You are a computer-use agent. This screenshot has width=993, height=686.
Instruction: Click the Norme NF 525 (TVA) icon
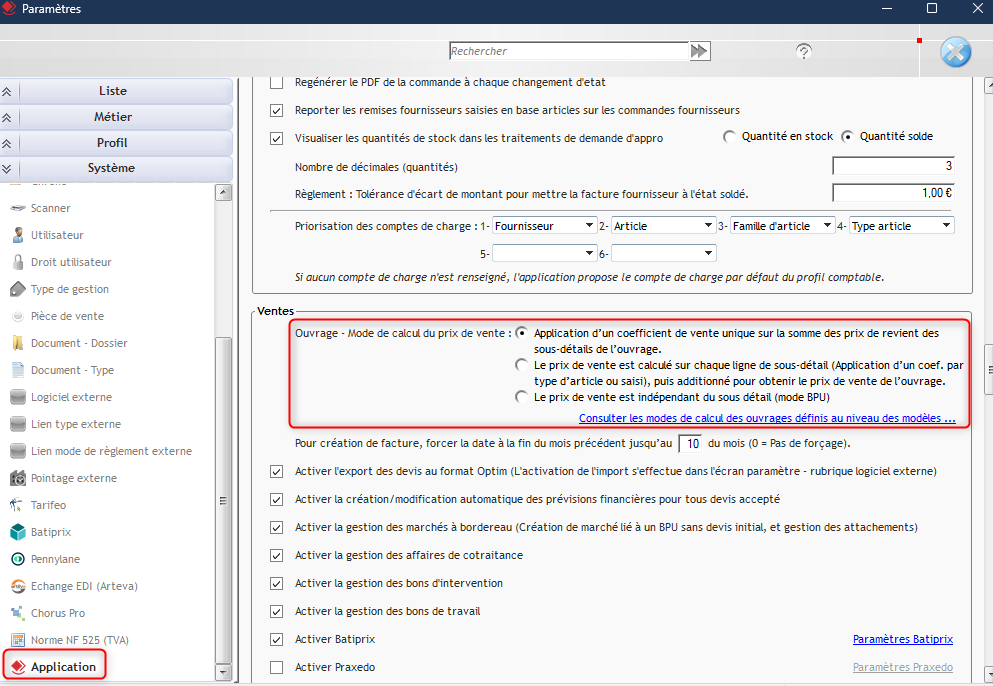(x=18, y=640)
